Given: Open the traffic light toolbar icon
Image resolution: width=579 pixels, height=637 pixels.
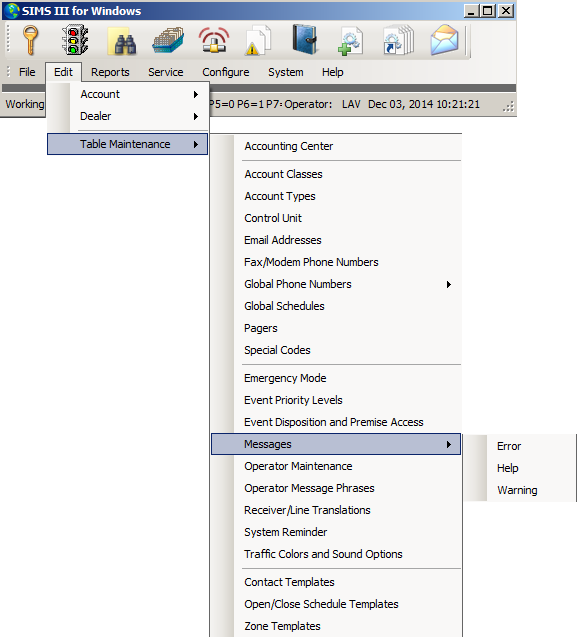Looking at the screenshot, I should point(76,40).
